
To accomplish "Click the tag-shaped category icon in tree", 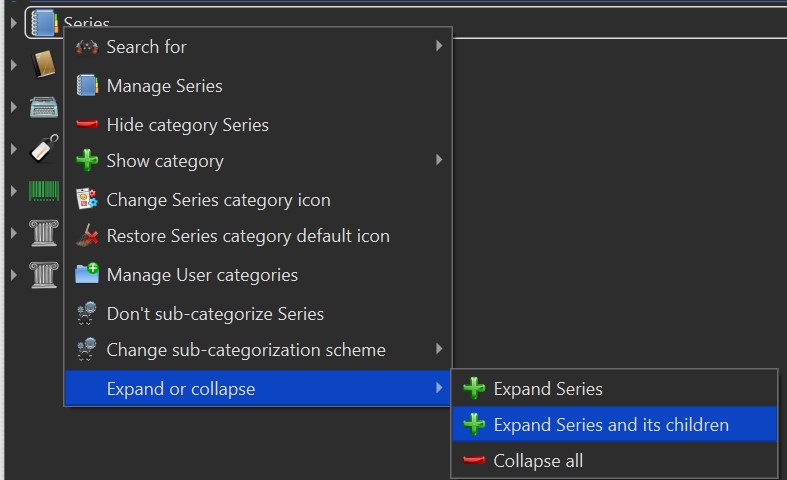I will pyautogui.click(x=43, y=149).
